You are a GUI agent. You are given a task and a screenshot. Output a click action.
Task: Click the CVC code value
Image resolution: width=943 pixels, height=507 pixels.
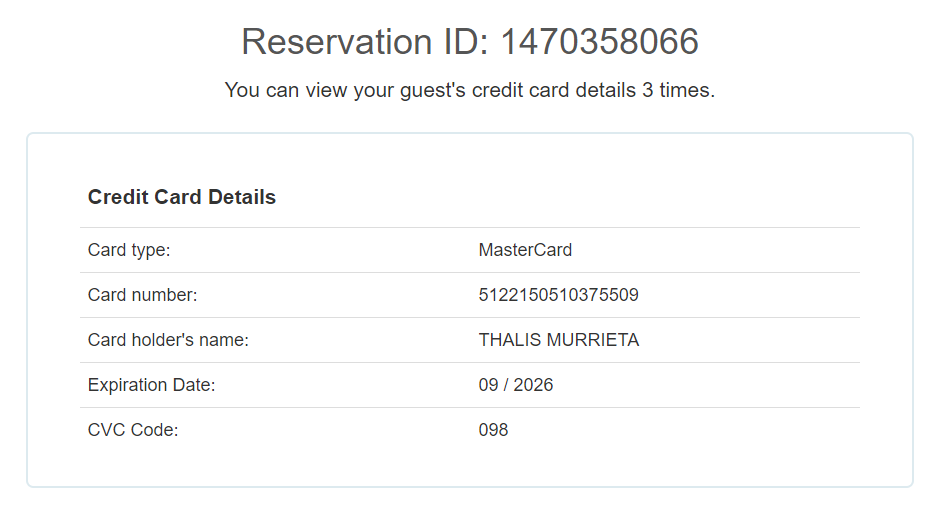493,430
